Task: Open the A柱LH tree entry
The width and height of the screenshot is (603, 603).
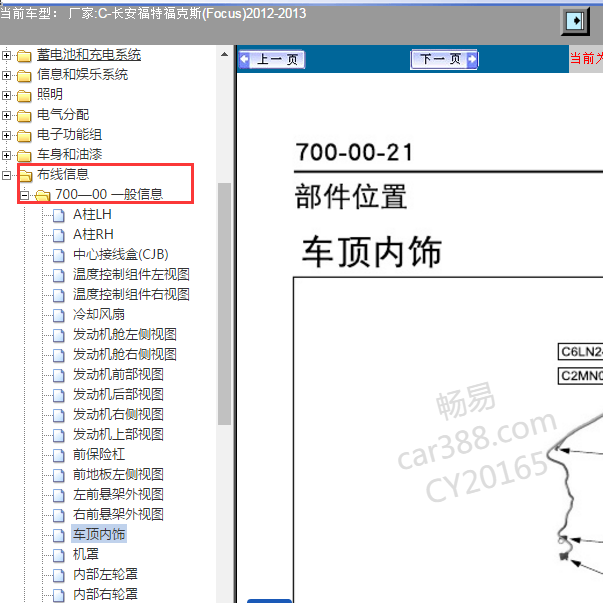Action: point(92,215)
